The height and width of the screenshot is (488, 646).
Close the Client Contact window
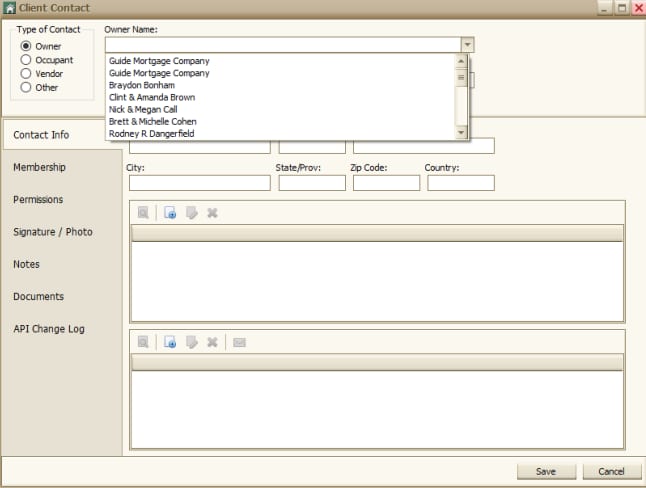pos(639,8)
